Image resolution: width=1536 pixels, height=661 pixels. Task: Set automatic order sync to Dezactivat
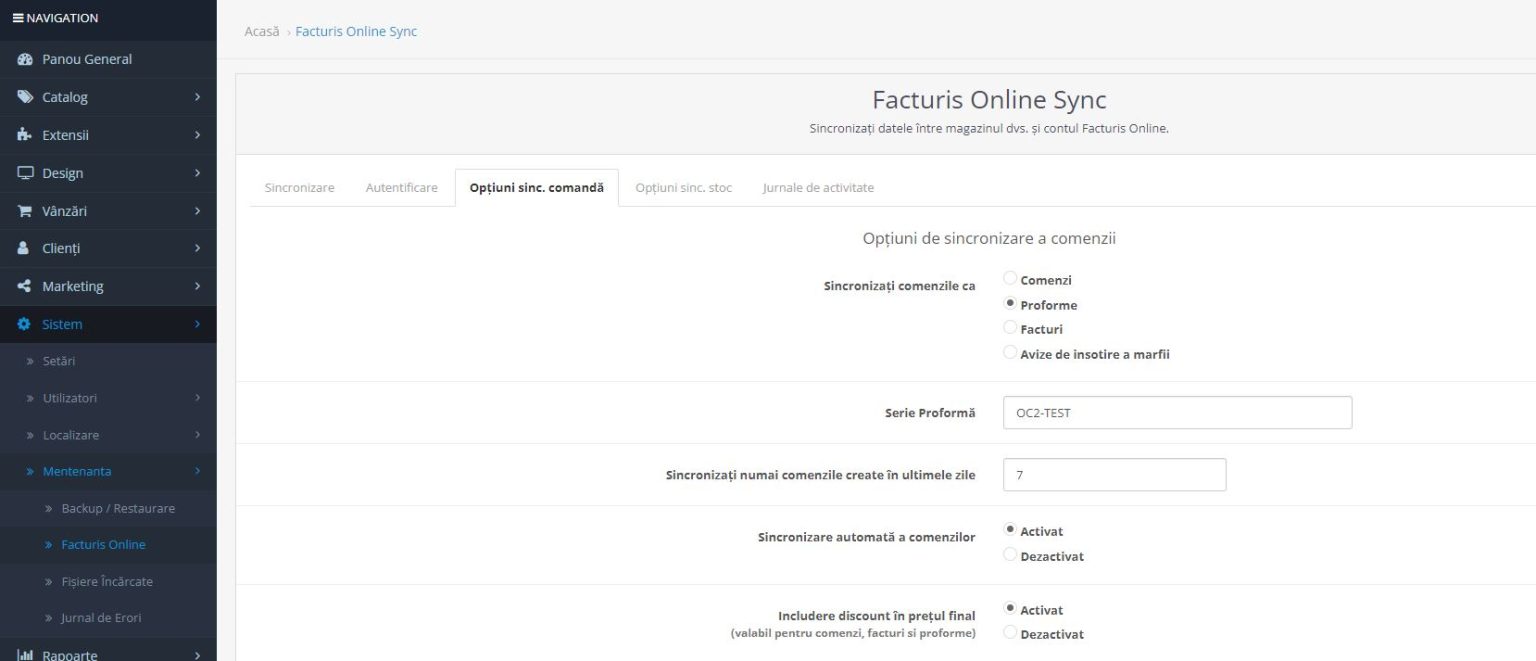click(x=1010, y=555)
